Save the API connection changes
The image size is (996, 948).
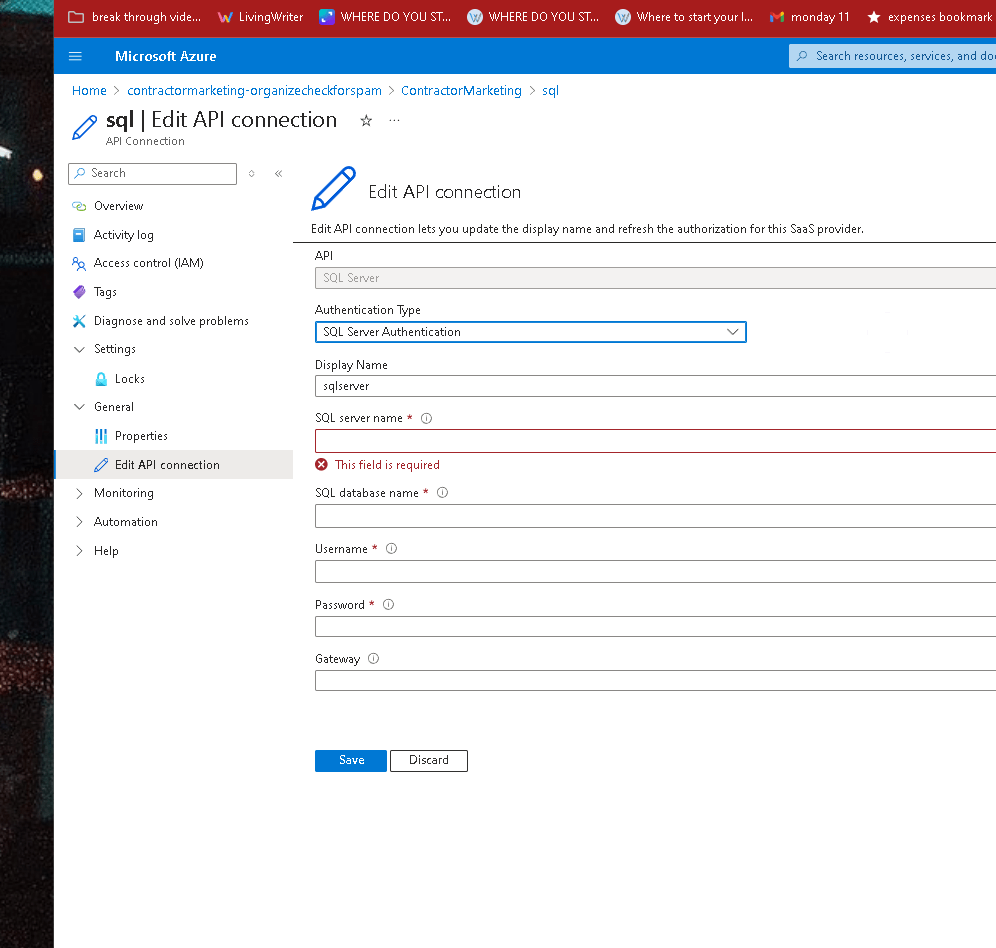tap(351, 761)
